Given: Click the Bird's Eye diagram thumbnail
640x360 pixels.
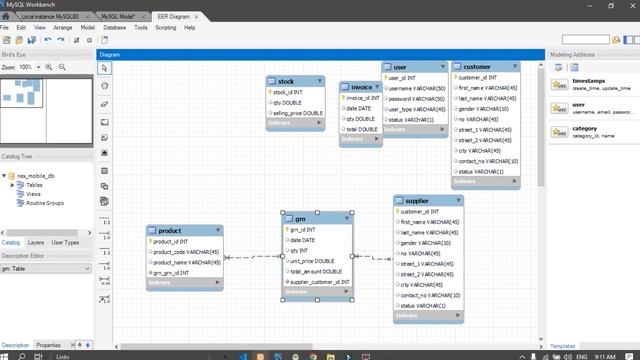Looking at the screenshot, I should tap(46, 110).
